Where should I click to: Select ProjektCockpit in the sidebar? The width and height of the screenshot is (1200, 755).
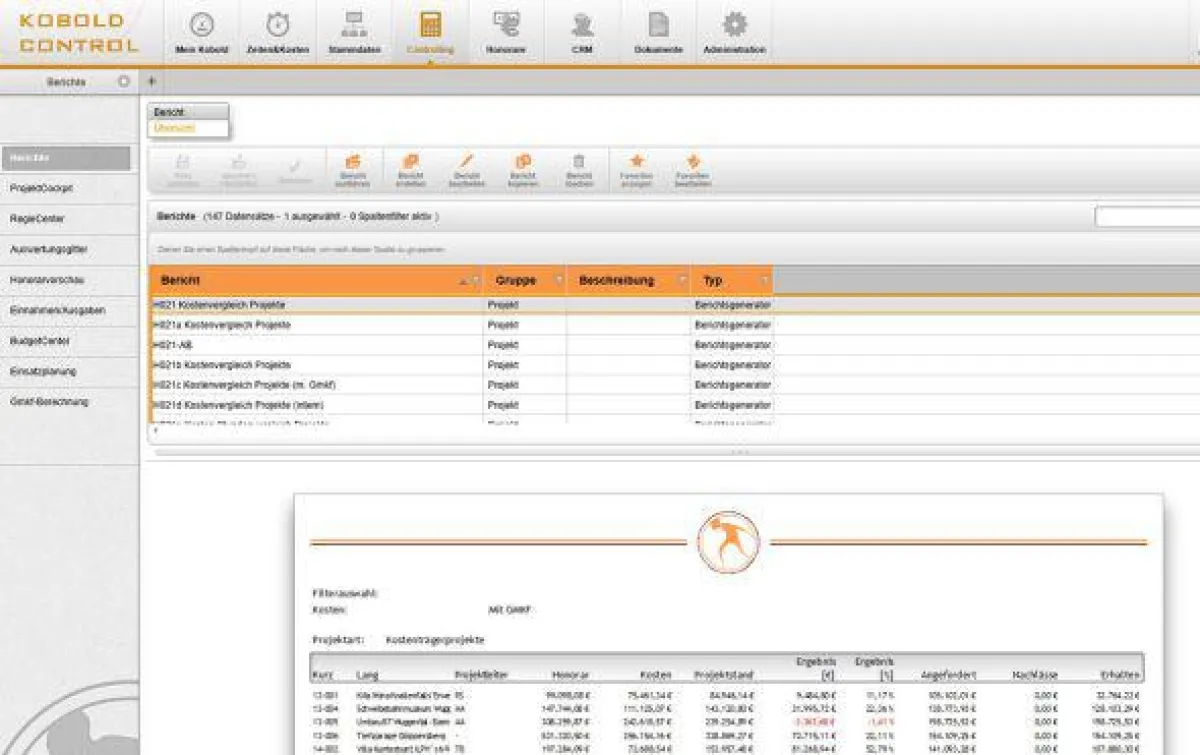pos(42,188)
